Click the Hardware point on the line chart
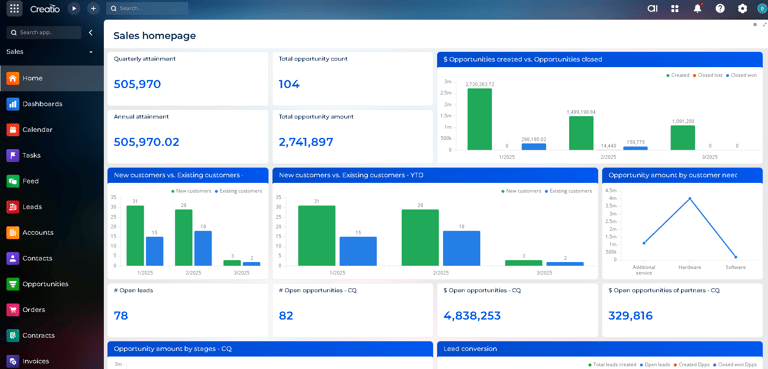 tap(690, 198)
